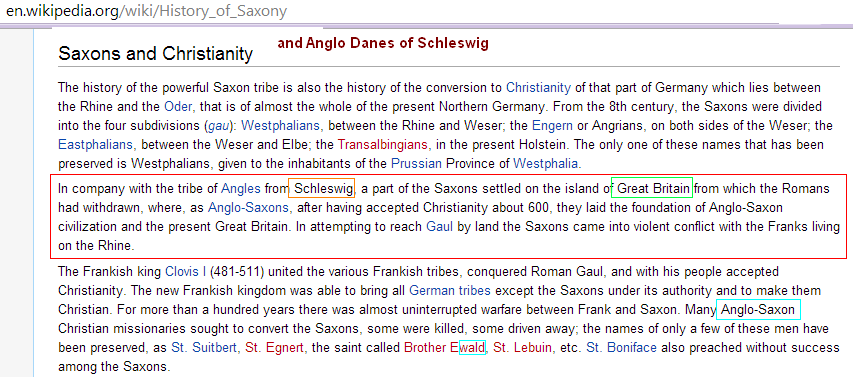Viewport: 853px width, 377px height.
Task: Open the Prussian link
Action: pos(417,163)
